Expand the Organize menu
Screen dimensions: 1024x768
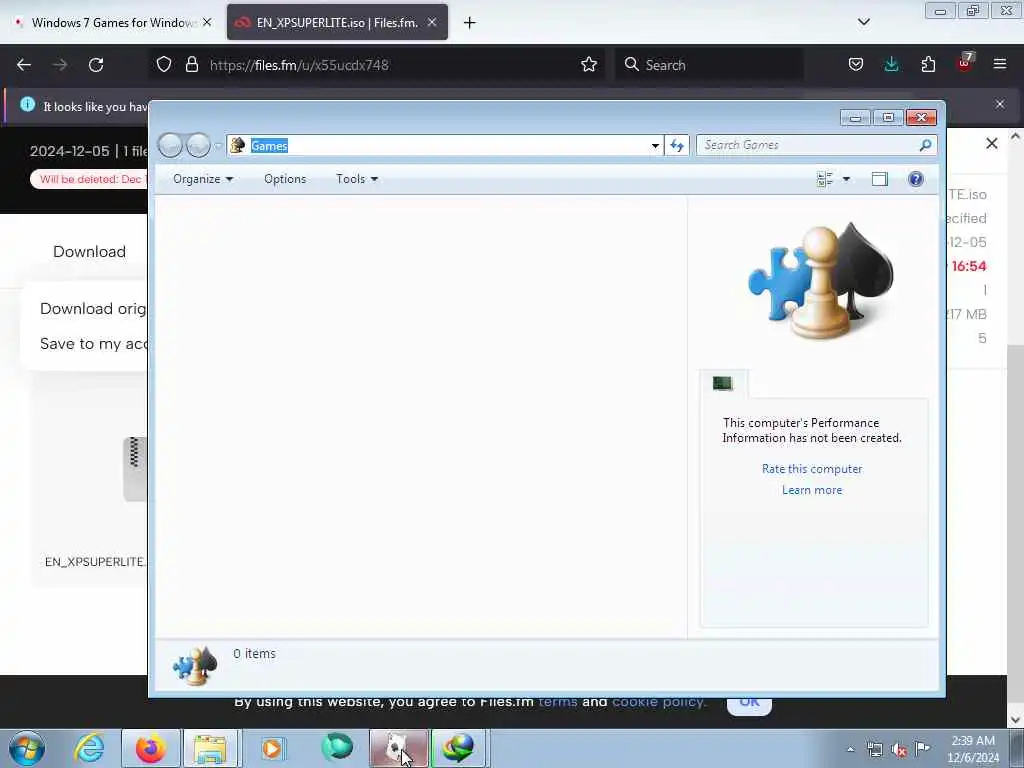point(203,179)
